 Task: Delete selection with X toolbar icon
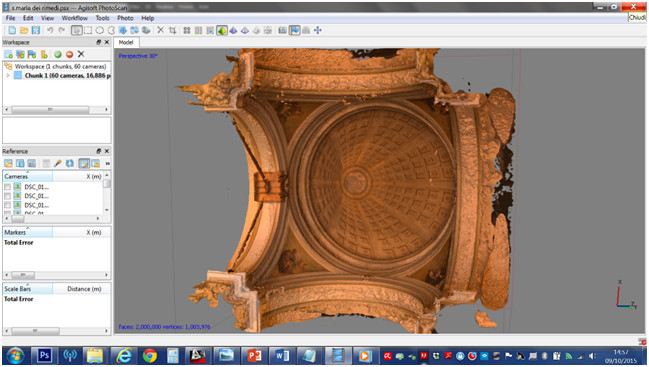point(161,30)
